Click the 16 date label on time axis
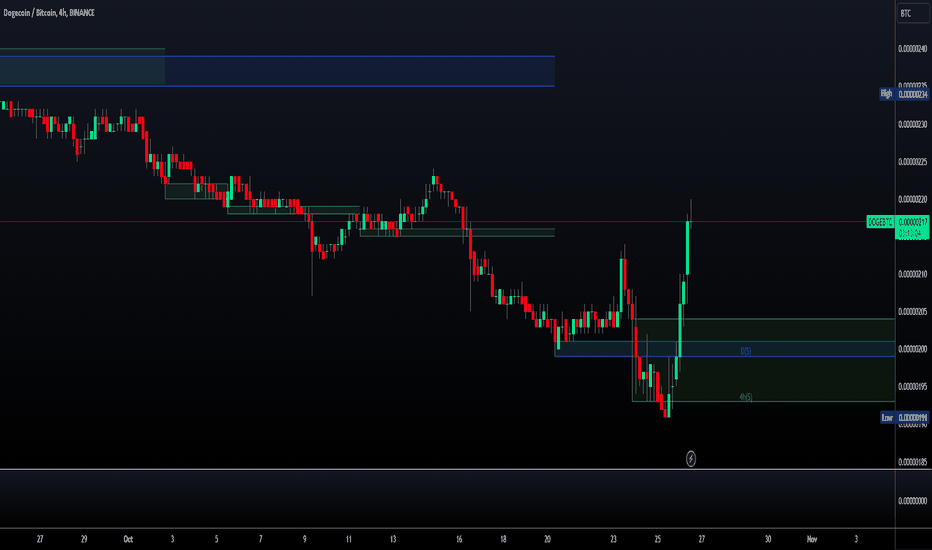This screenshot has height=550, width=932. [x=459, y=539]
